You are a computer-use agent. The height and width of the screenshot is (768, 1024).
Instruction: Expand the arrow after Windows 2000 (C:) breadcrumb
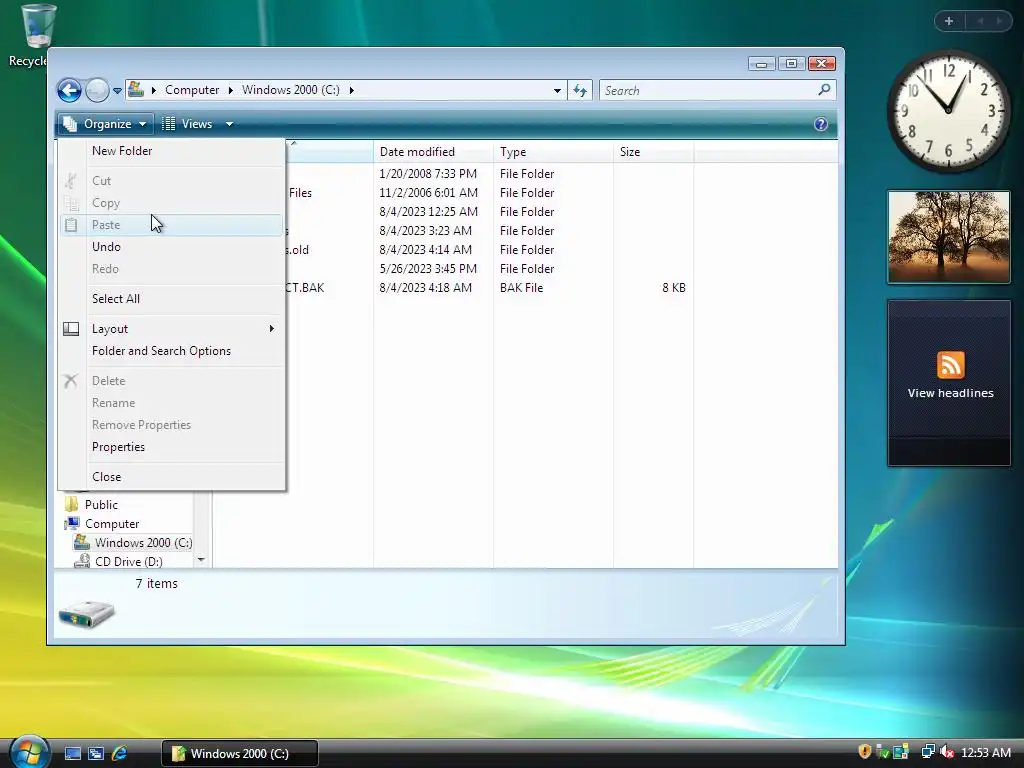(351, 90)
